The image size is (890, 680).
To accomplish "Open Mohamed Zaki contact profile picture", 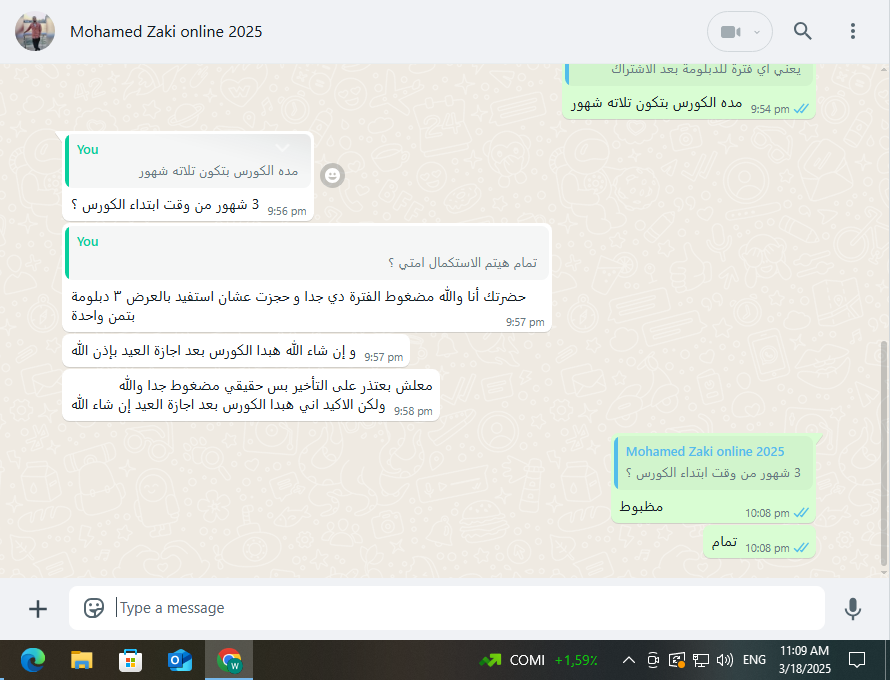I will (x=35, y=31).
